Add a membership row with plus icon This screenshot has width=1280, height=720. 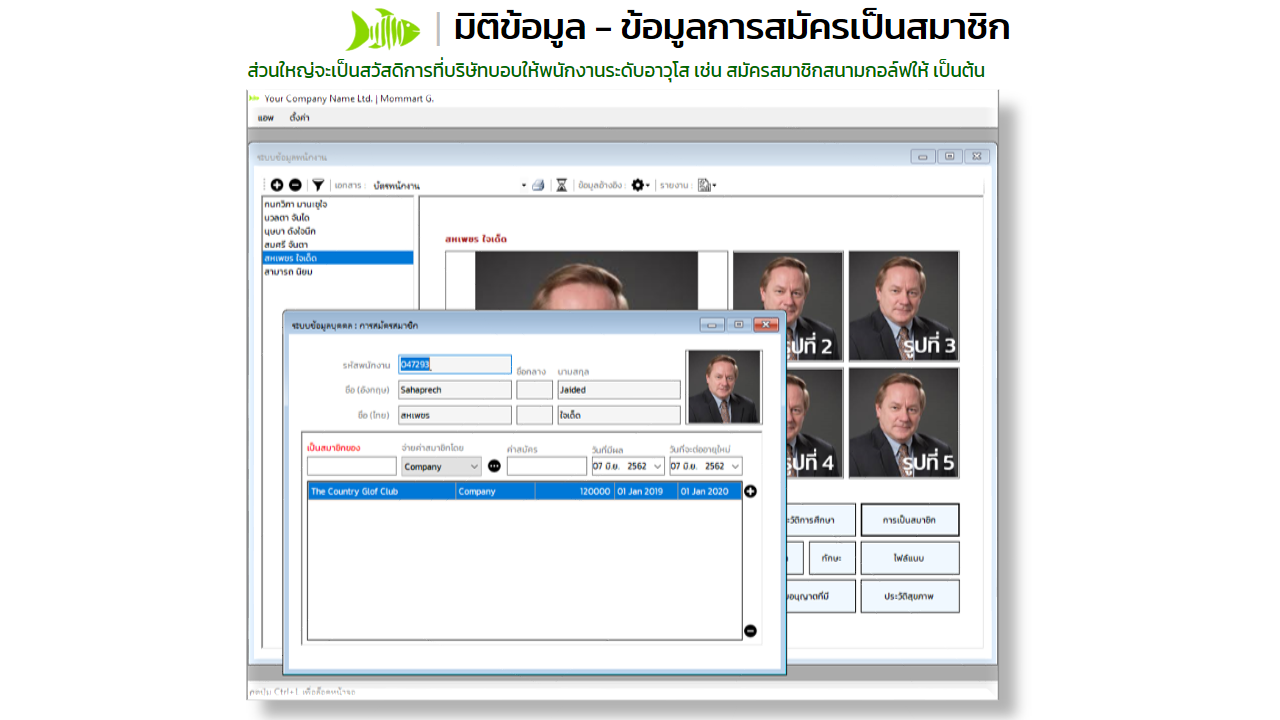point(751,491)
